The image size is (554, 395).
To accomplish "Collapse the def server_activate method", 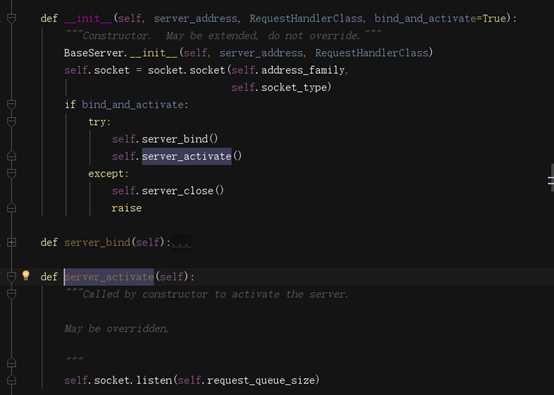I will (11, 276).
